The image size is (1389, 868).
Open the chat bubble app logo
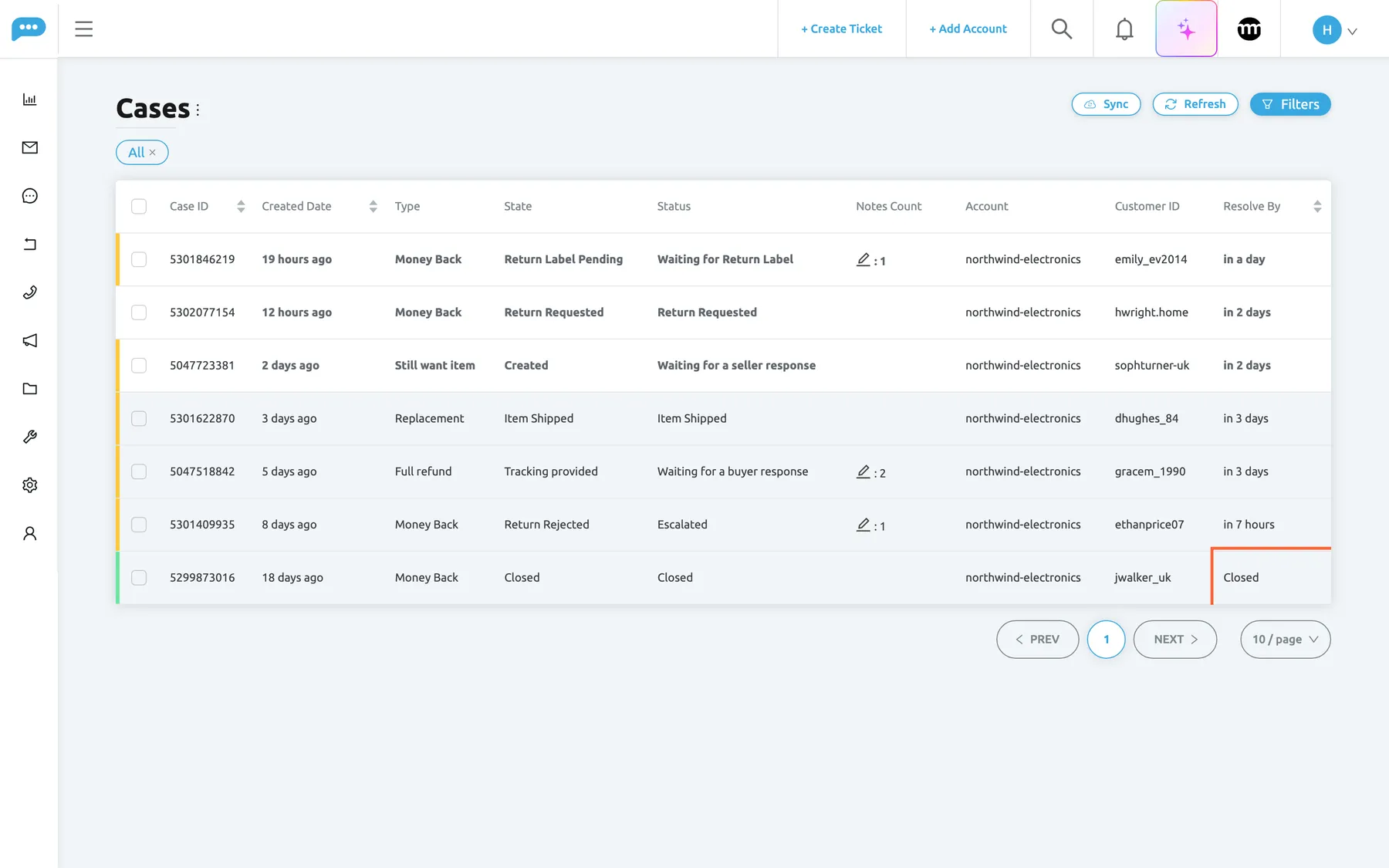(29, 29)
